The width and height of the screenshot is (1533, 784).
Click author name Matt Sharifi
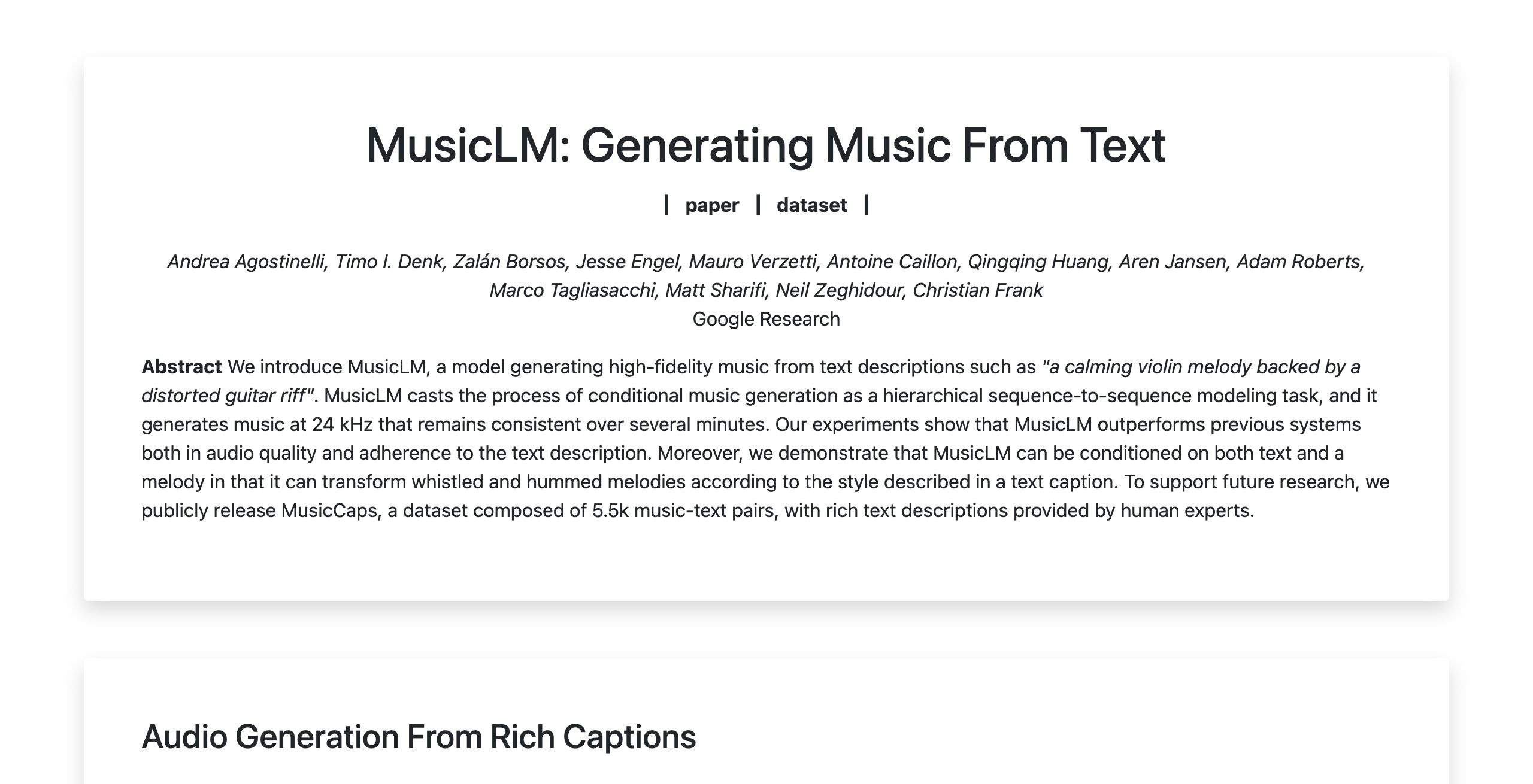tap(716, 290)
